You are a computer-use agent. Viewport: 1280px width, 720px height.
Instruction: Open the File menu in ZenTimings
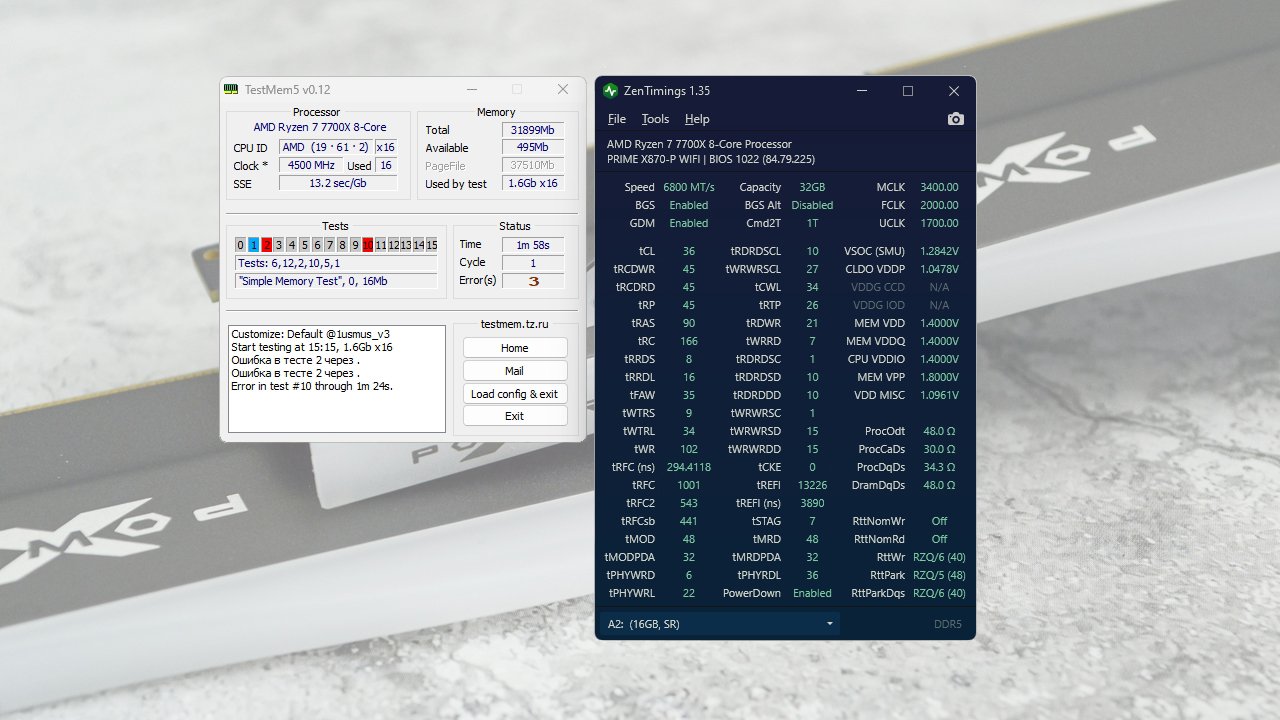(x=617, y=119)
